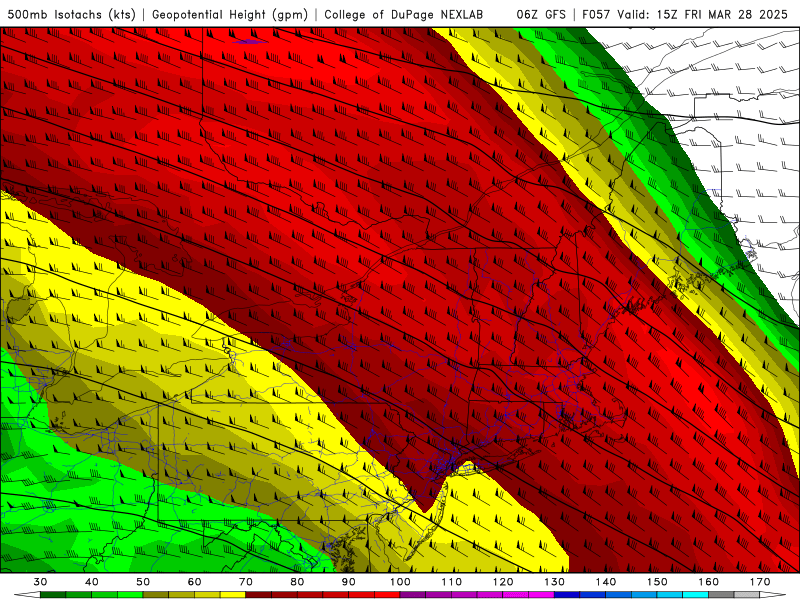
Task: Click the 'Geopotential Height (gpm)' header label
Action: (230, 14)
